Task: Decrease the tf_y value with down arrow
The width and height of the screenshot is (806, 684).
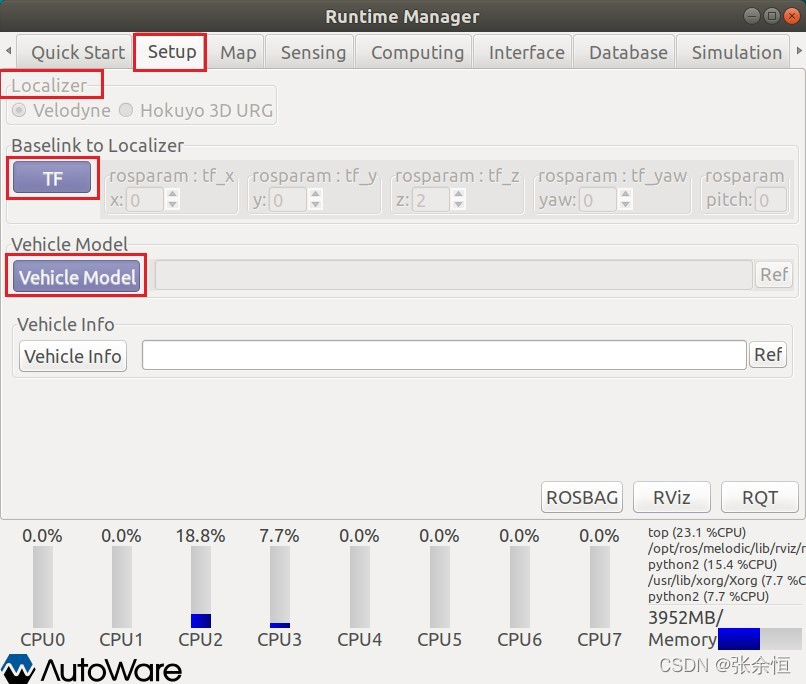Action: (316, 205)
